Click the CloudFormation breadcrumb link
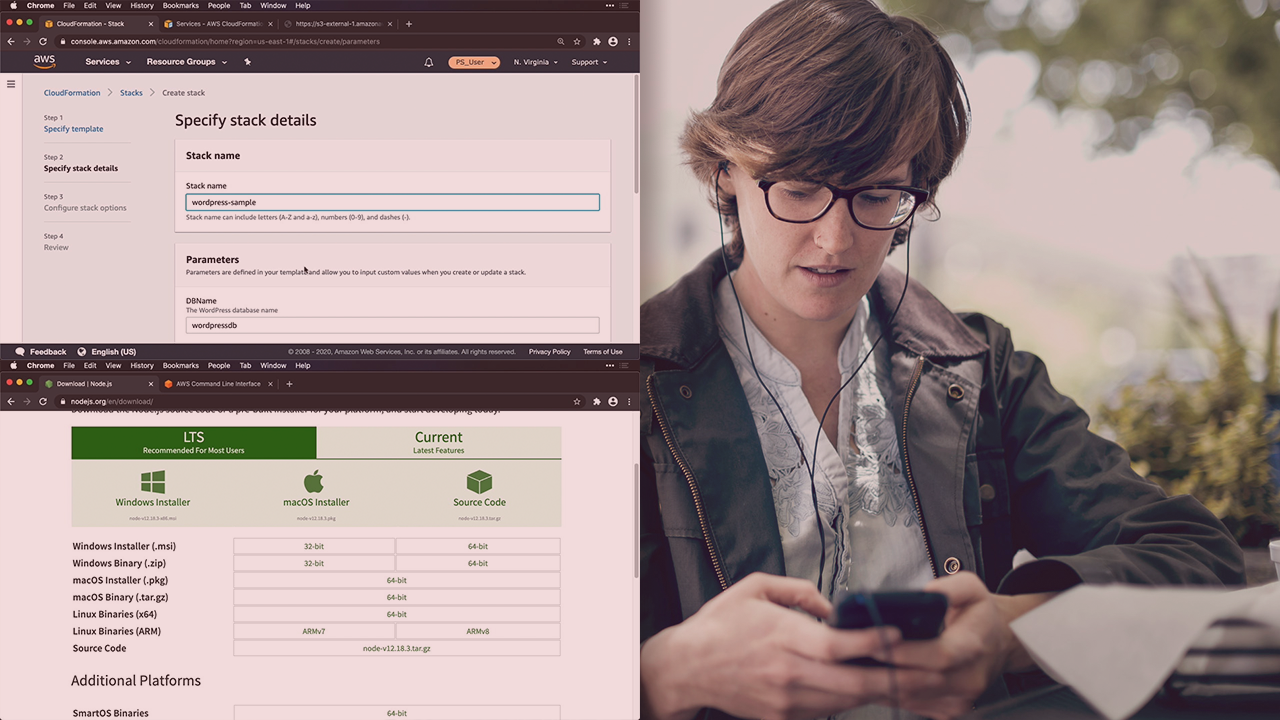Screen dimensions: 1280x720 (x=72, y=93)
